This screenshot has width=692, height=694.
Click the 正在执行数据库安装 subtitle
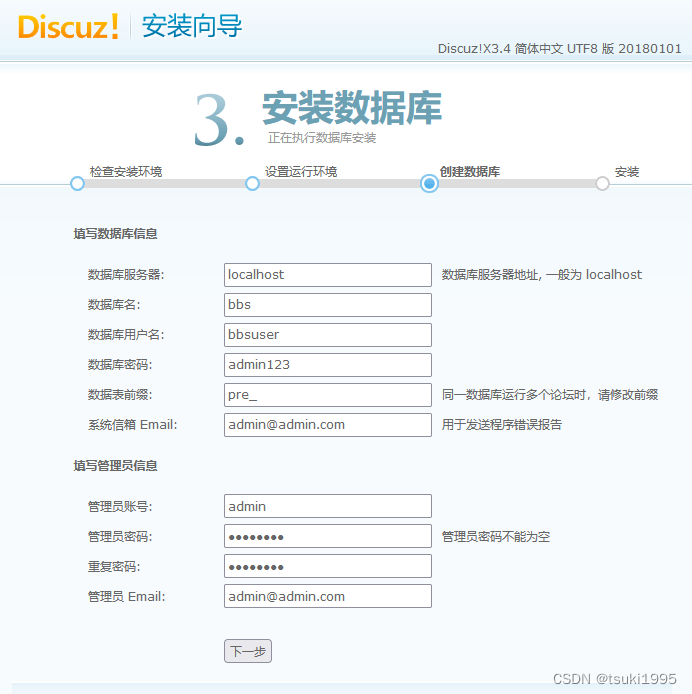[x=322, y=138]
